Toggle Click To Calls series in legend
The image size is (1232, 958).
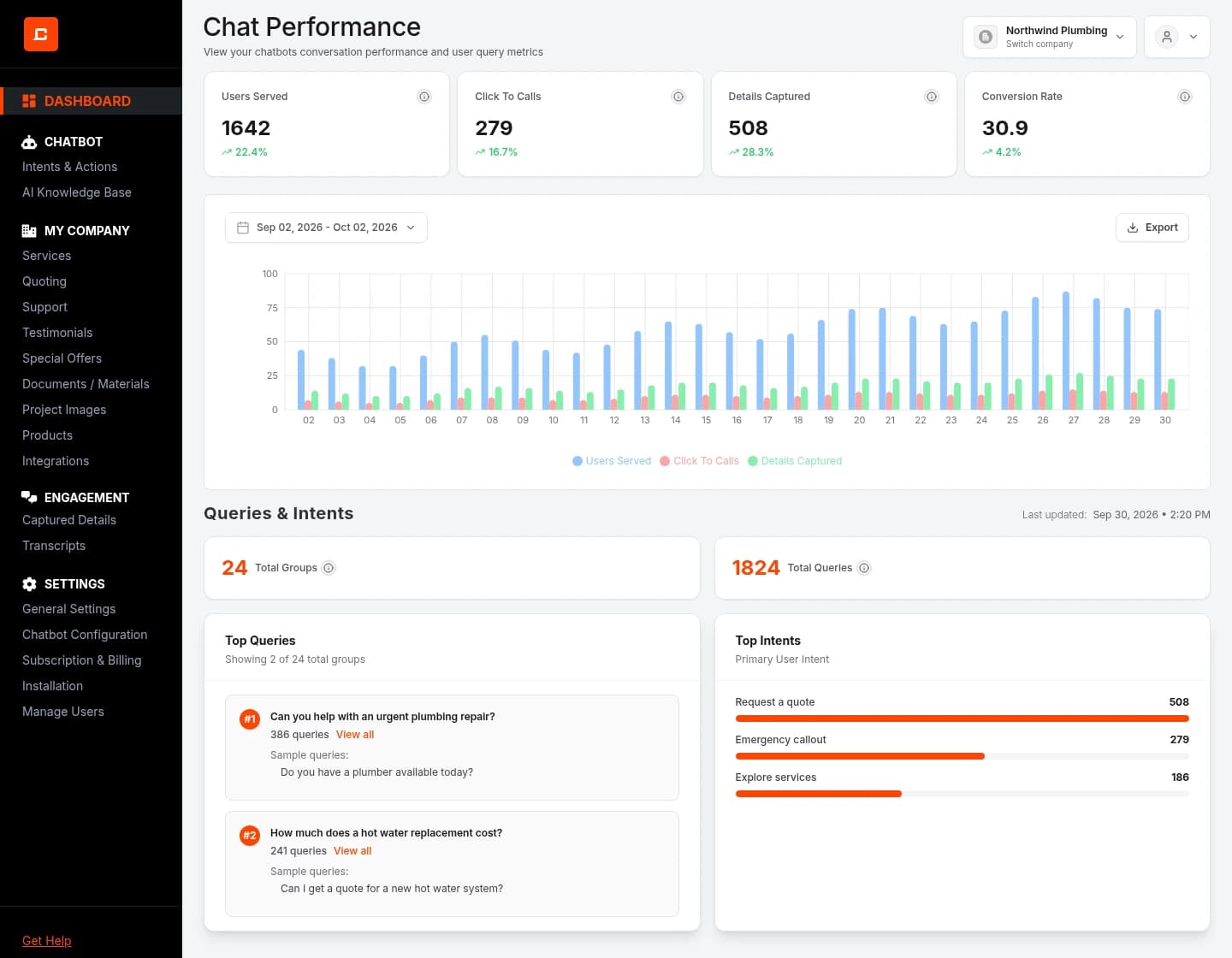(x=699, y=461)
